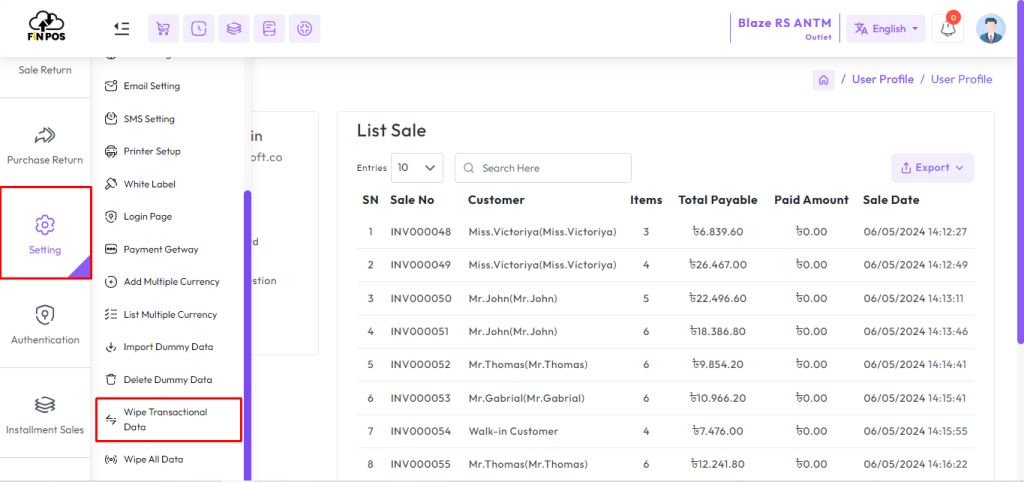The image size is (1024, 482).
Task: Sort by Sale No column header
Action: click(x=412, y=200)
